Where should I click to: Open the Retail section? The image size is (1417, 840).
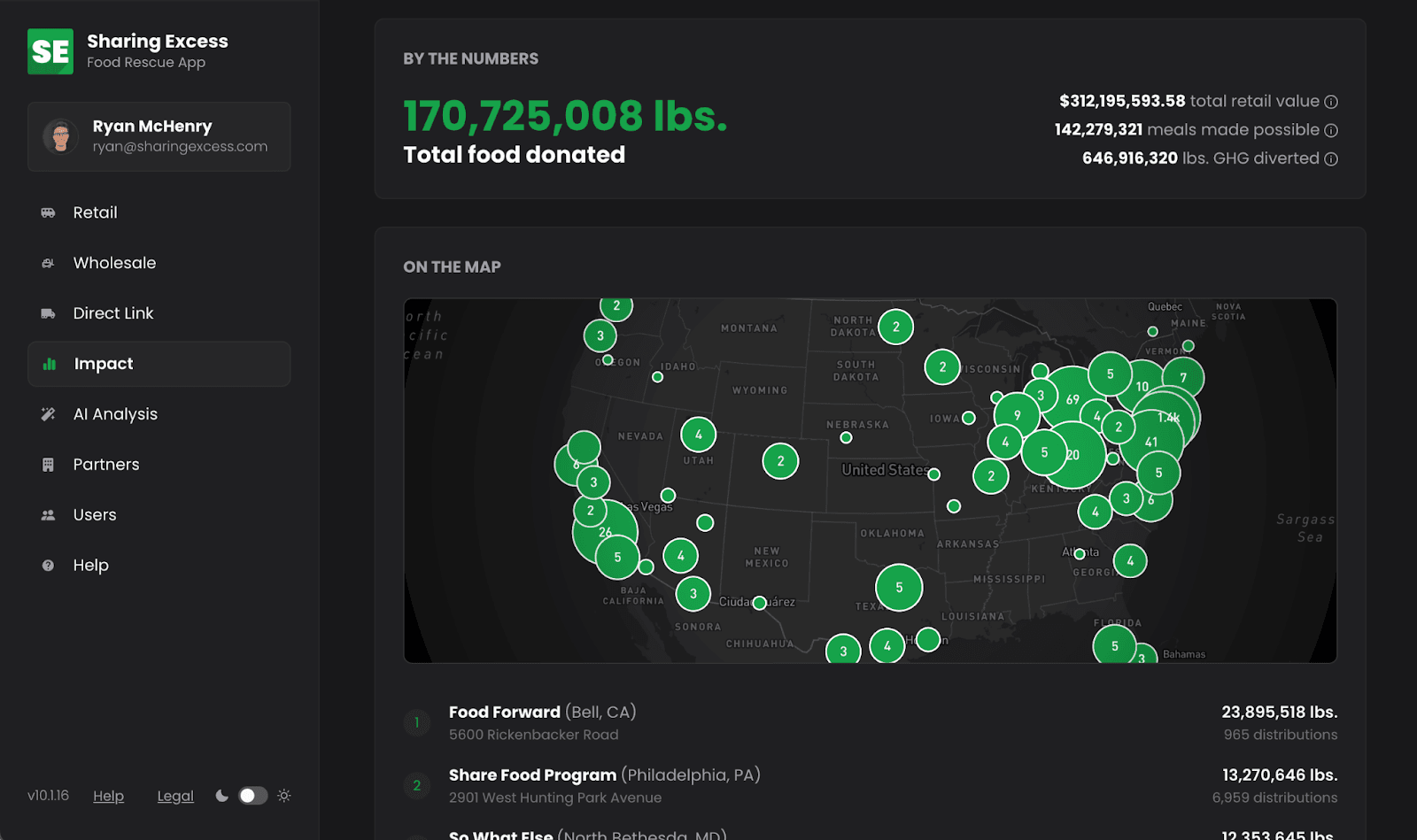point(95,212)
